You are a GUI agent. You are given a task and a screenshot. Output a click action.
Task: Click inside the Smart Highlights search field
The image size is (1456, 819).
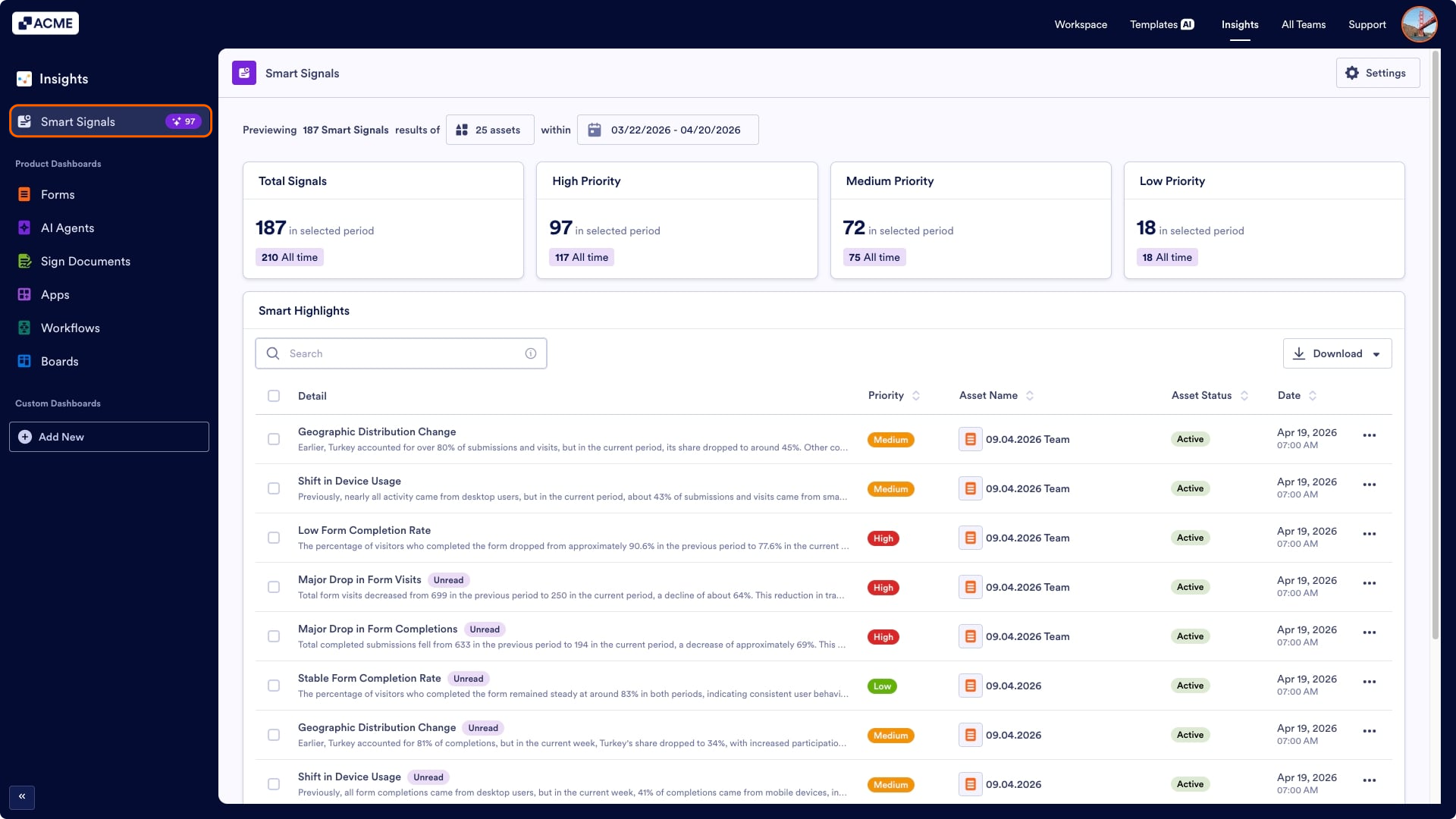click(379, 353)
